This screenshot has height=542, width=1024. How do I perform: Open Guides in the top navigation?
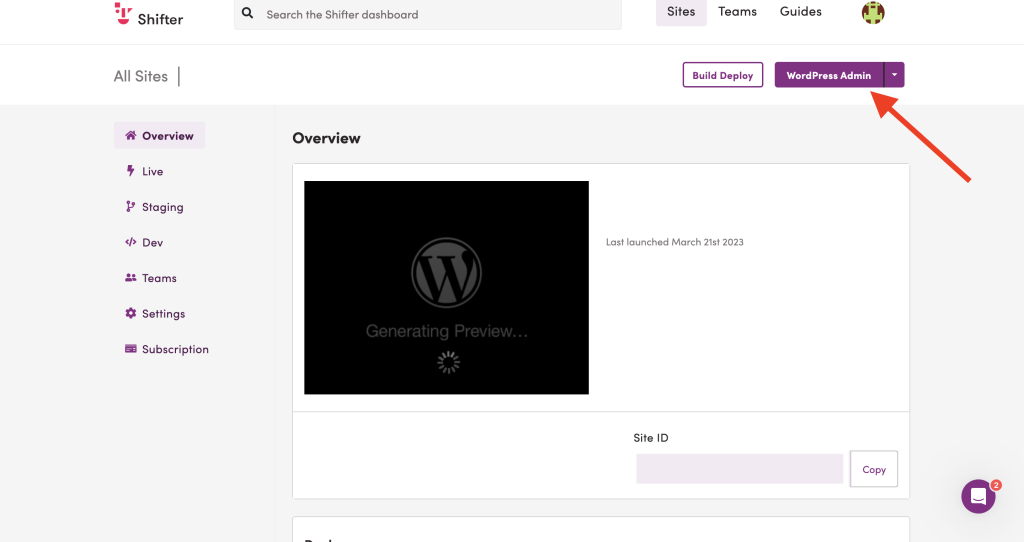(801, 12)
